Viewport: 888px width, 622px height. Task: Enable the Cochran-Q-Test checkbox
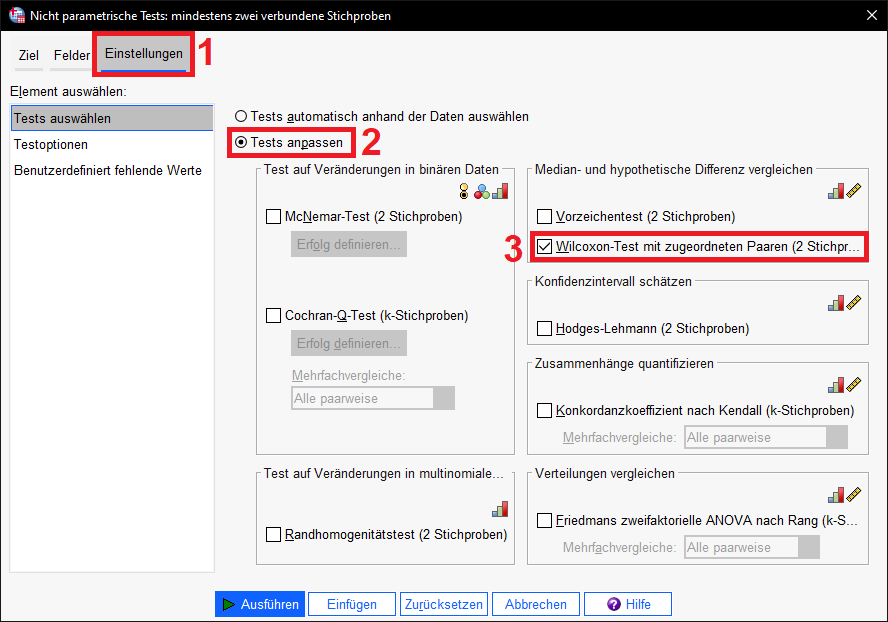274,316
